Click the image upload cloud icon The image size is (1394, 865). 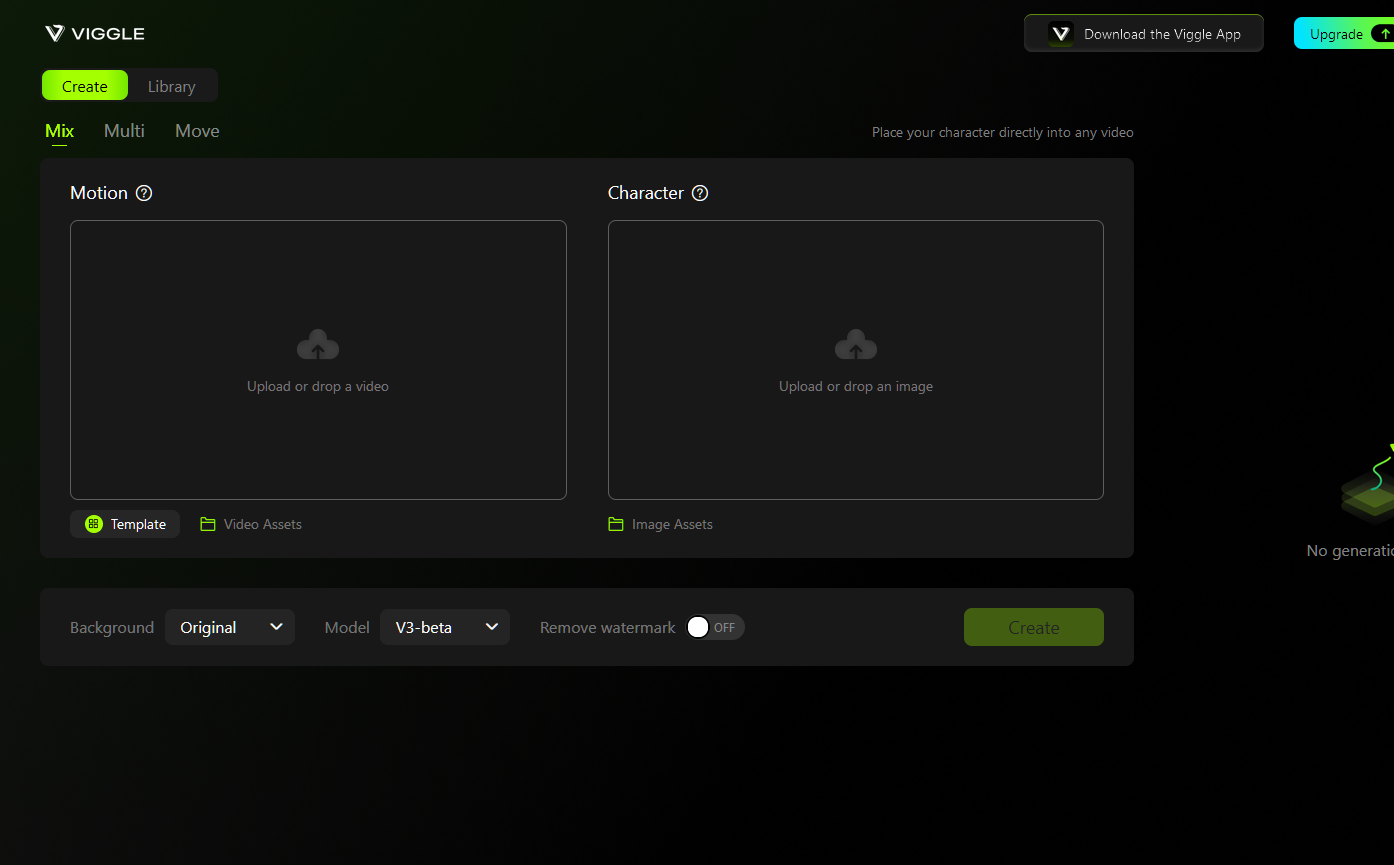pos(856,345)
